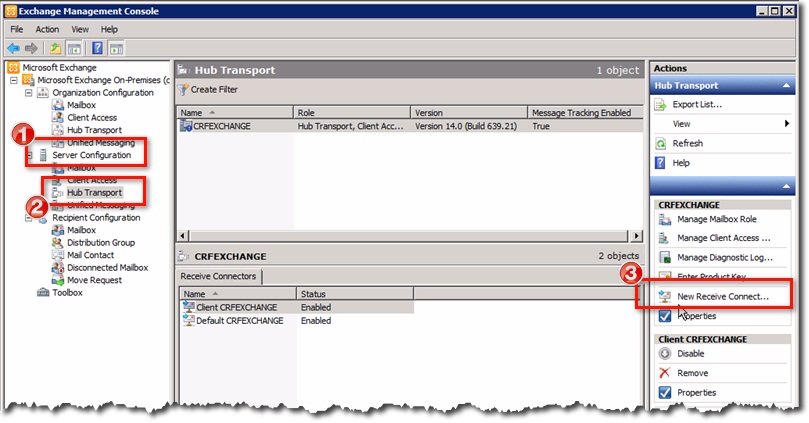
Task: Click Manage Mailbox Role action
Action: (x=717, y=219)
